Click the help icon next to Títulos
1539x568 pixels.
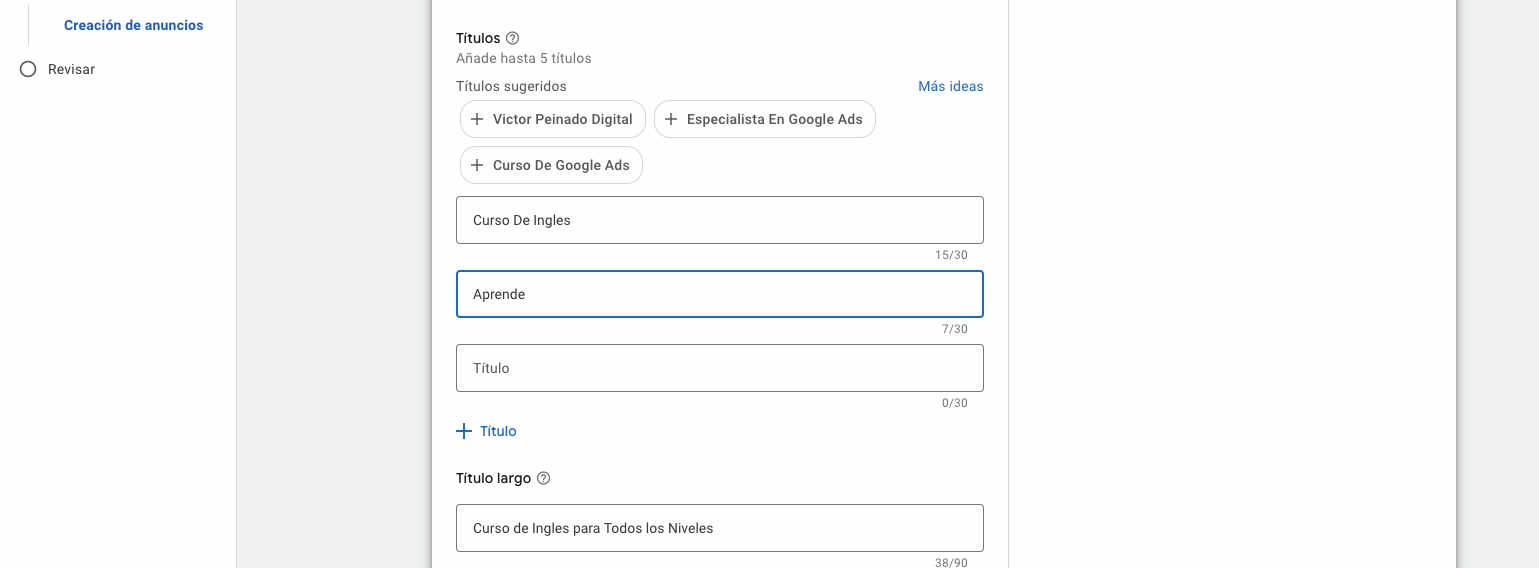coord(513,39)
